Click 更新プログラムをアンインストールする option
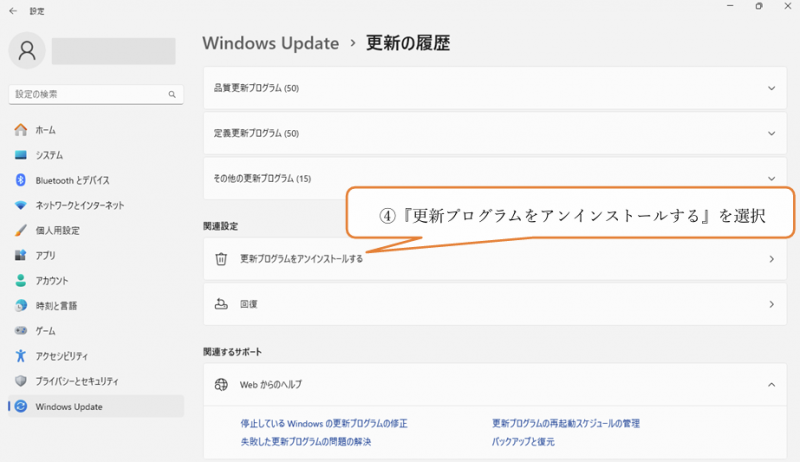The image size is (800, 462). (x=301, y=259)
